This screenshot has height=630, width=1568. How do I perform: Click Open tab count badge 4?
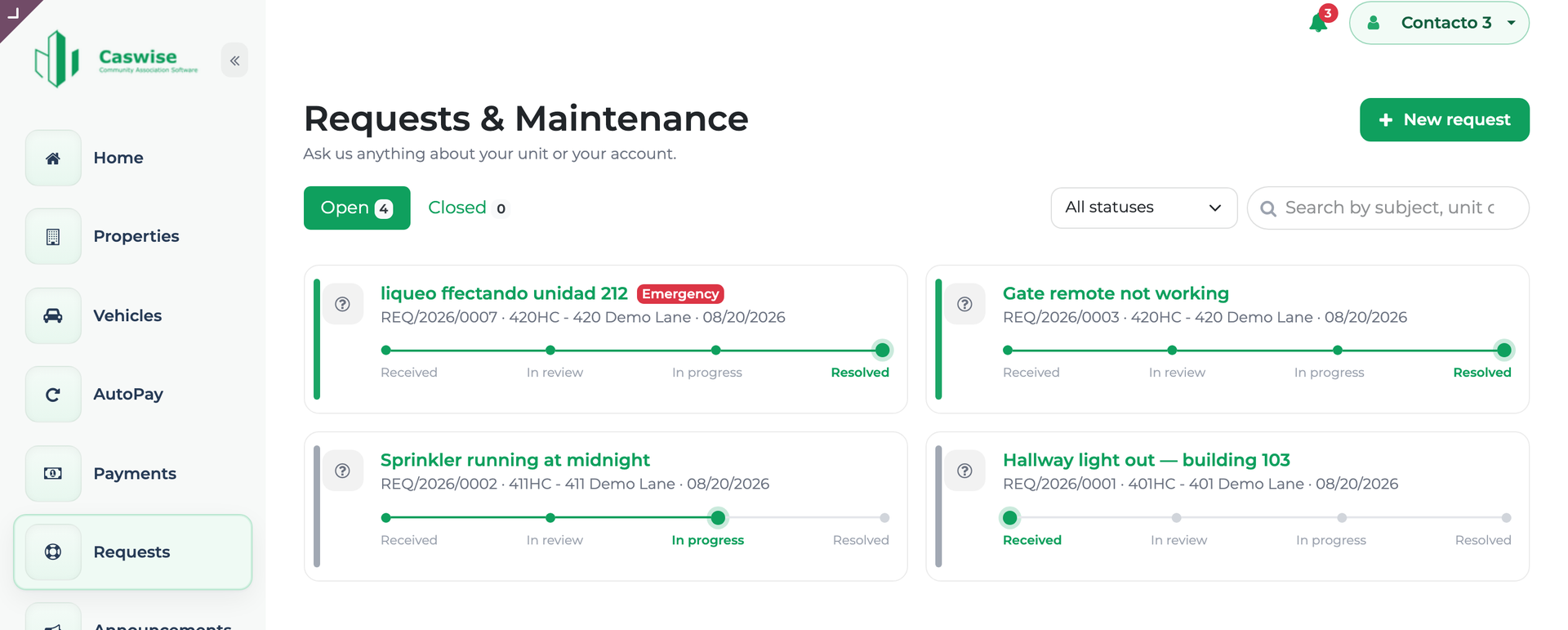click(384, 208)
